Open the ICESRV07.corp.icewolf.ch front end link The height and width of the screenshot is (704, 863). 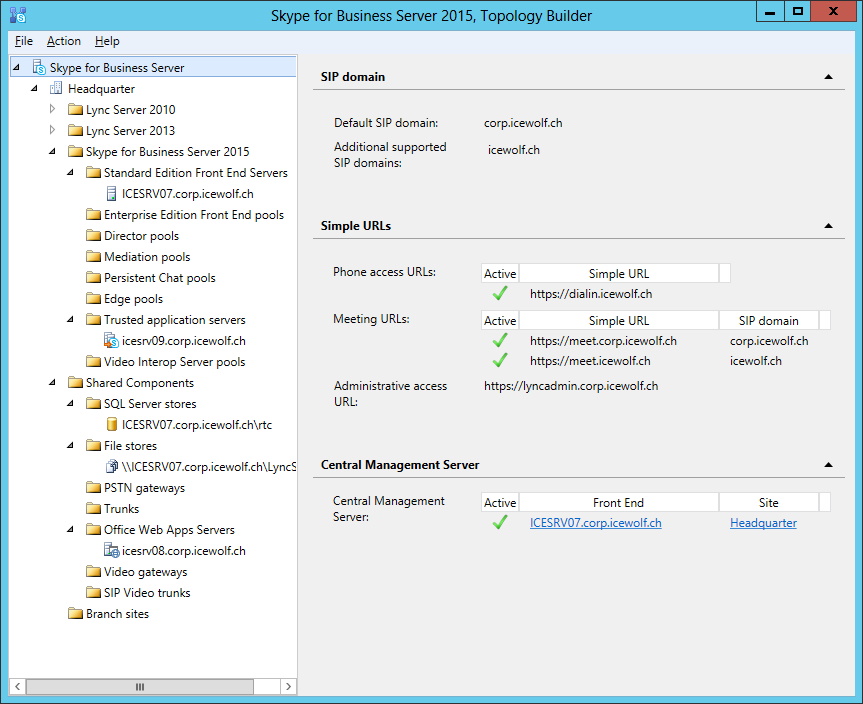pyautogui.click(x=596, y=523)
